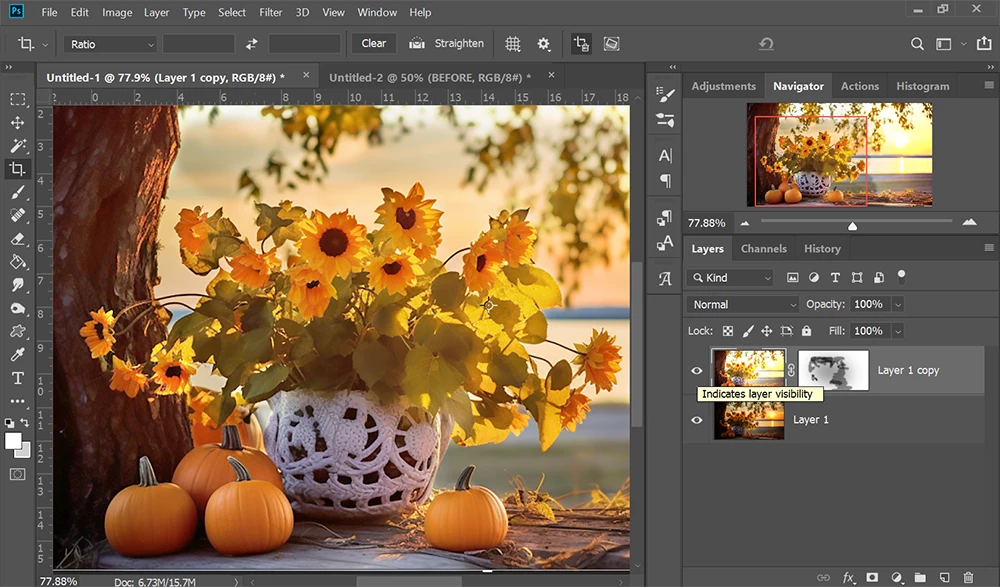Screen dimensions: 1000x587
Task: Choose the Eyedropper tool
Action: (x=17, y=355)
